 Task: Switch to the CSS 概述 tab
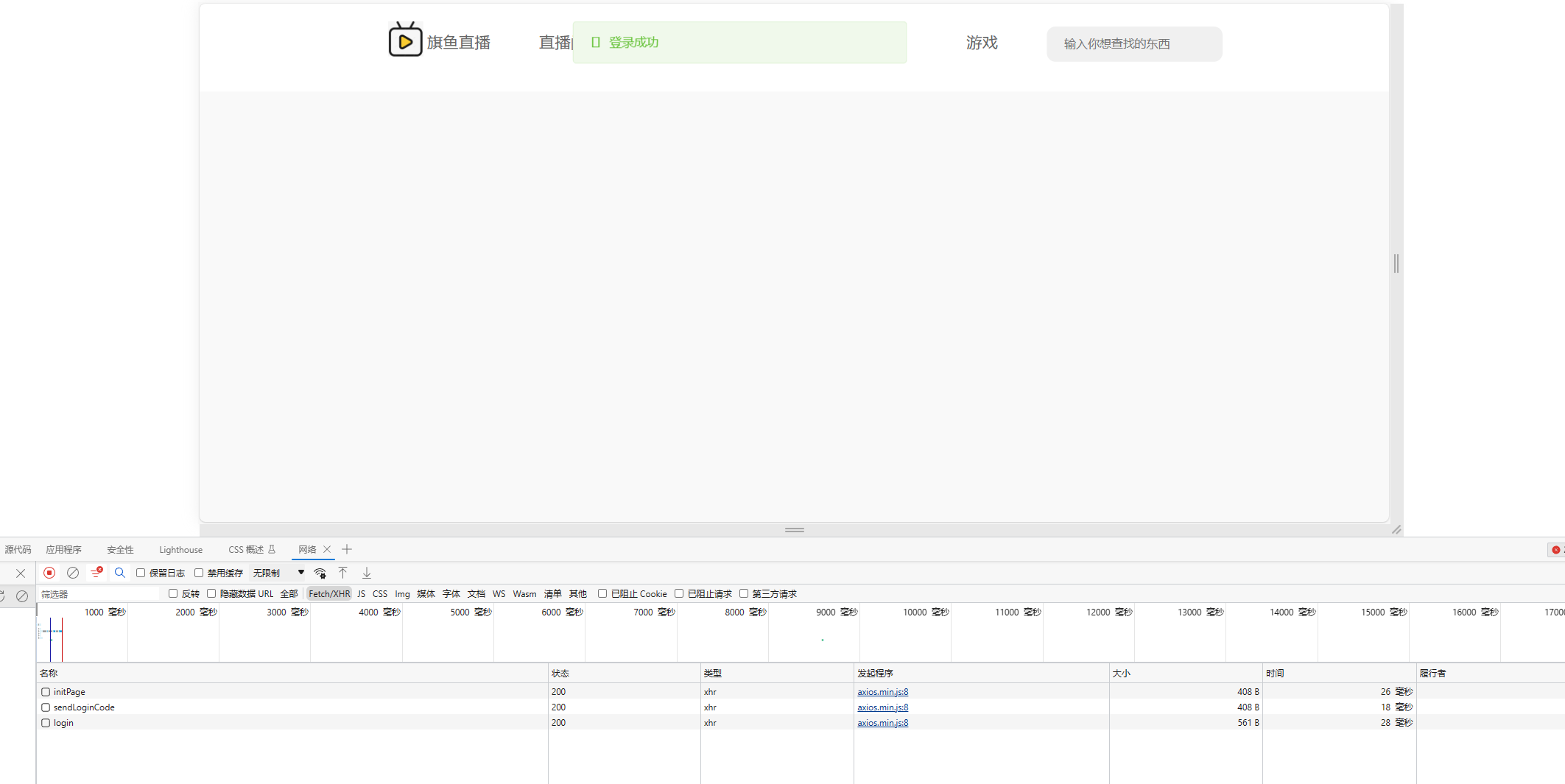[246, 549]
